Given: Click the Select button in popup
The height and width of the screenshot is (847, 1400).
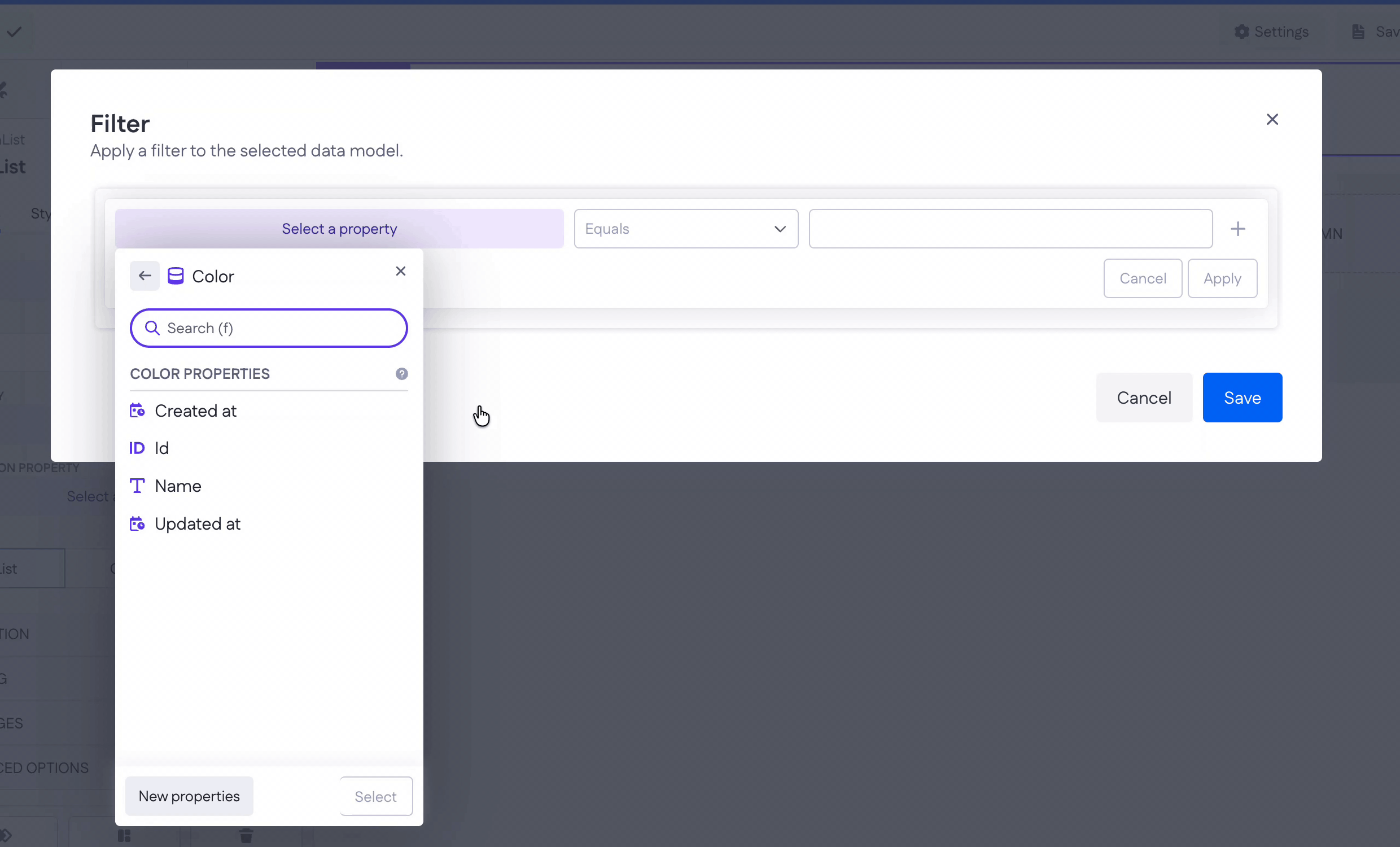Looking at the screenshot, I should point(375,796).
